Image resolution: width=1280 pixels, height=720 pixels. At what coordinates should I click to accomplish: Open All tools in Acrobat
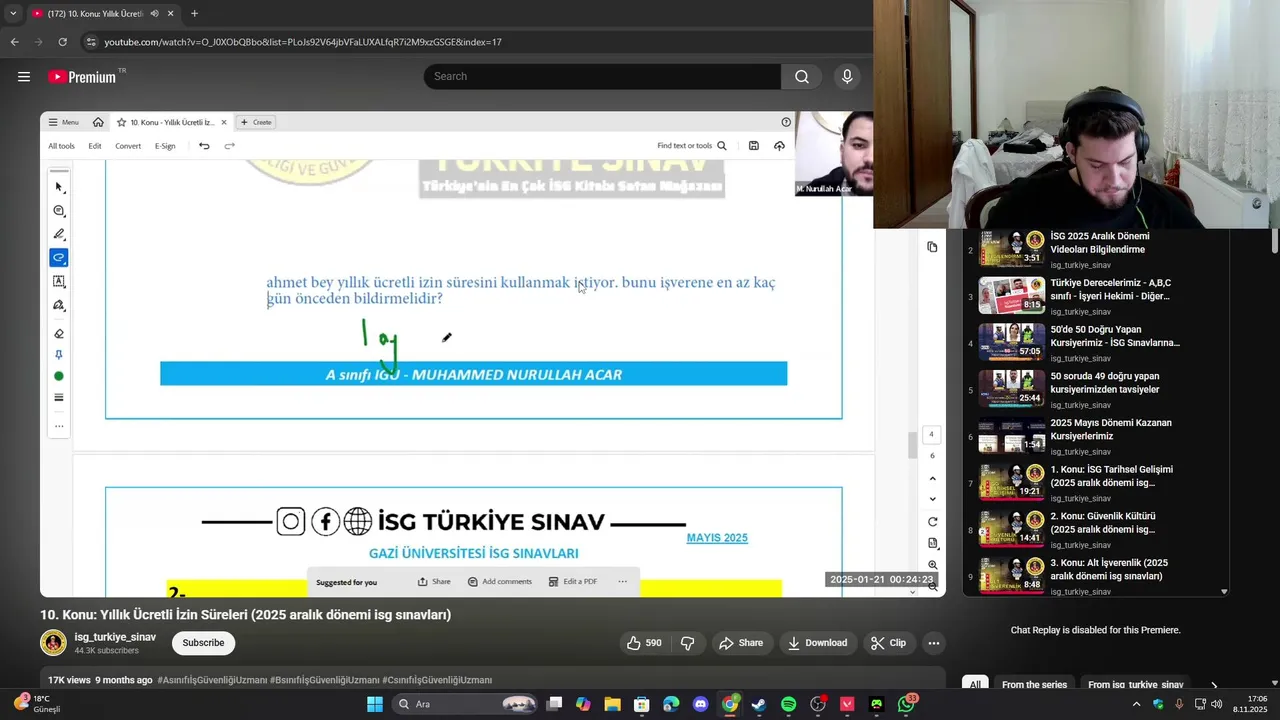click(x=61, y=146)
